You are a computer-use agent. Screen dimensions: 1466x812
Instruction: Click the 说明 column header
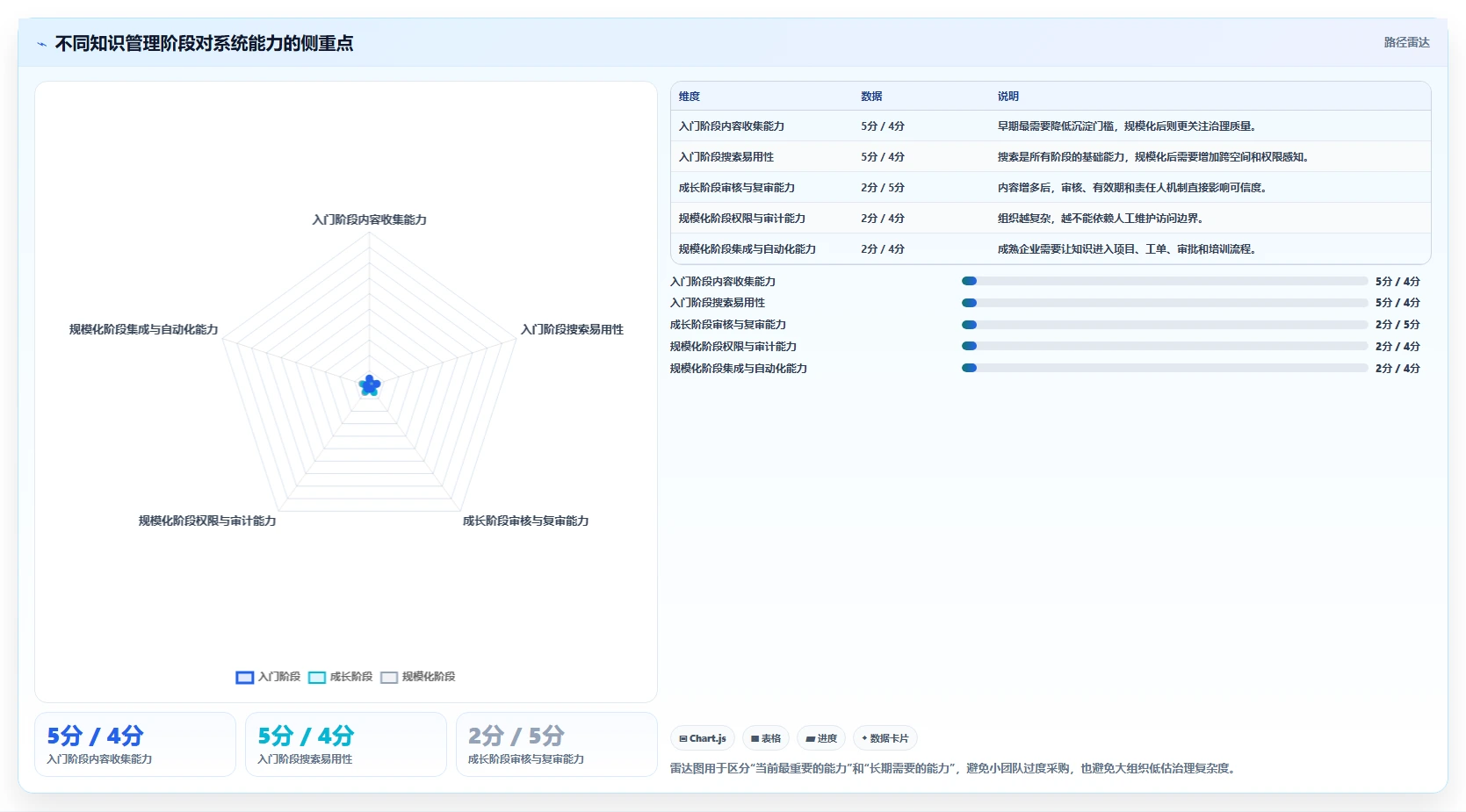tap(1008, 97)
